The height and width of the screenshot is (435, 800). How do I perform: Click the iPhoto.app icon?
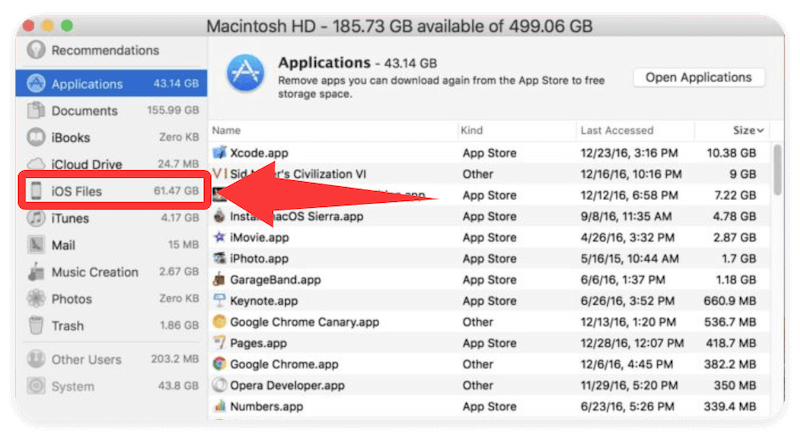219,258
